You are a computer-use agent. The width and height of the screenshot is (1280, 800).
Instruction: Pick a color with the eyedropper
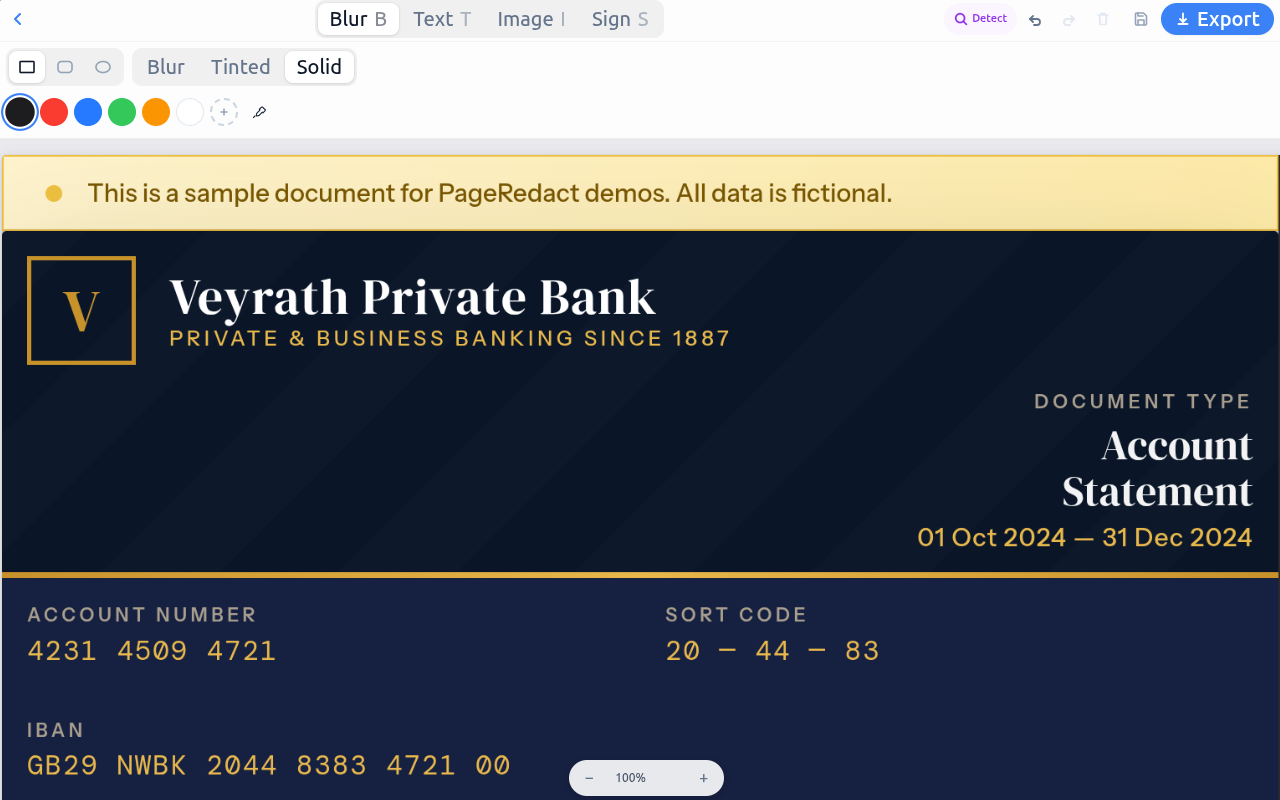[260, 112]
